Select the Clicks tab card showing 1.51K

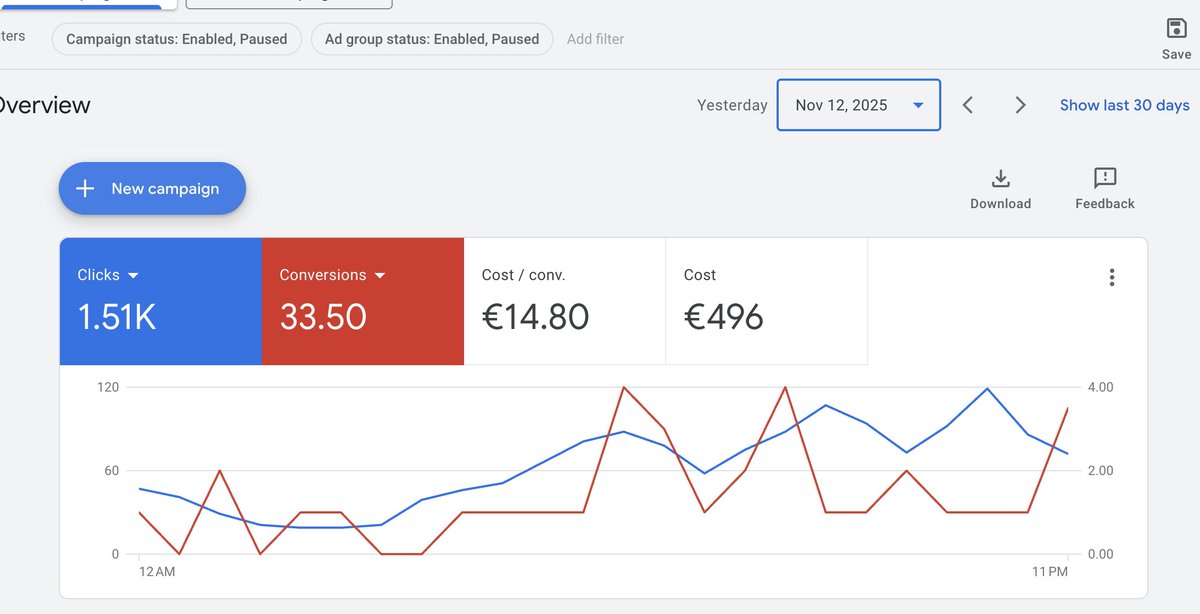tap(160, 300)
